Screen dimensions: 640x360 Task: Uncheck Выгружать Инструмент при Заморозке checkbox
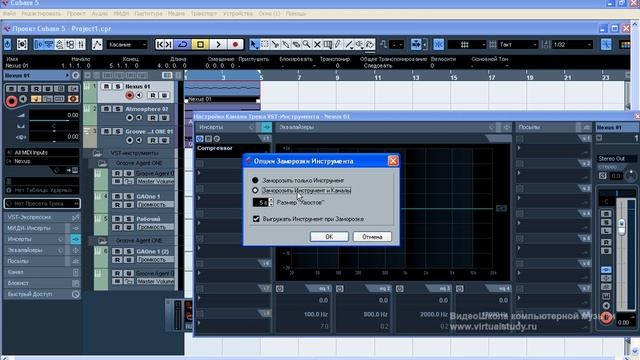coord(256,219)
